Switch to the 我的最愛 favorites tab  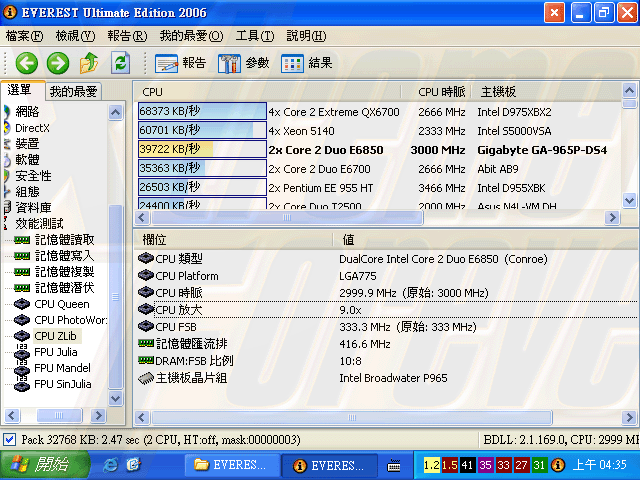[74, 91]
